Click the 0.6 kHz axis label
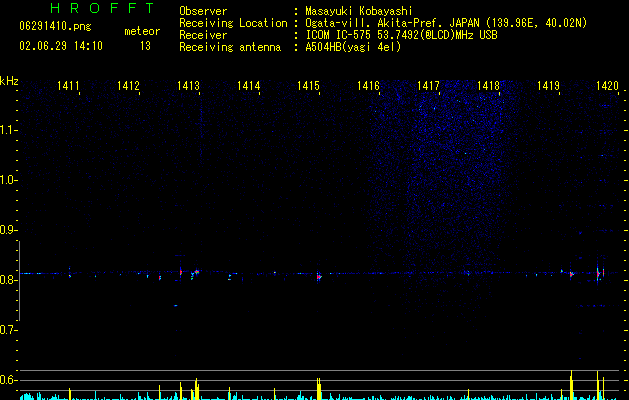Image resolution: width=629 pixels, height=400 pixels. pos(8,380)
